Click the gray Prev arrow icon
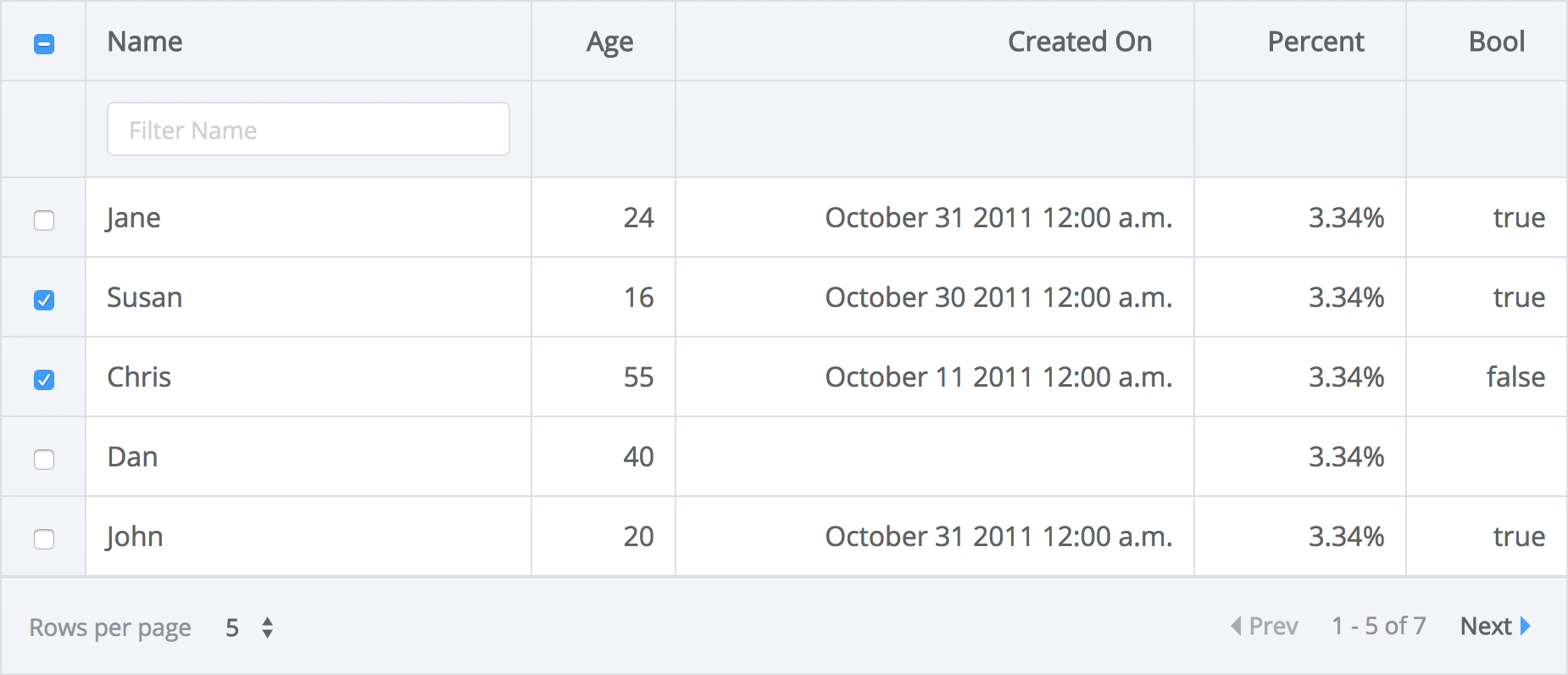The width and height of the screenshot is (1568, 675). tap(1236, 626)
